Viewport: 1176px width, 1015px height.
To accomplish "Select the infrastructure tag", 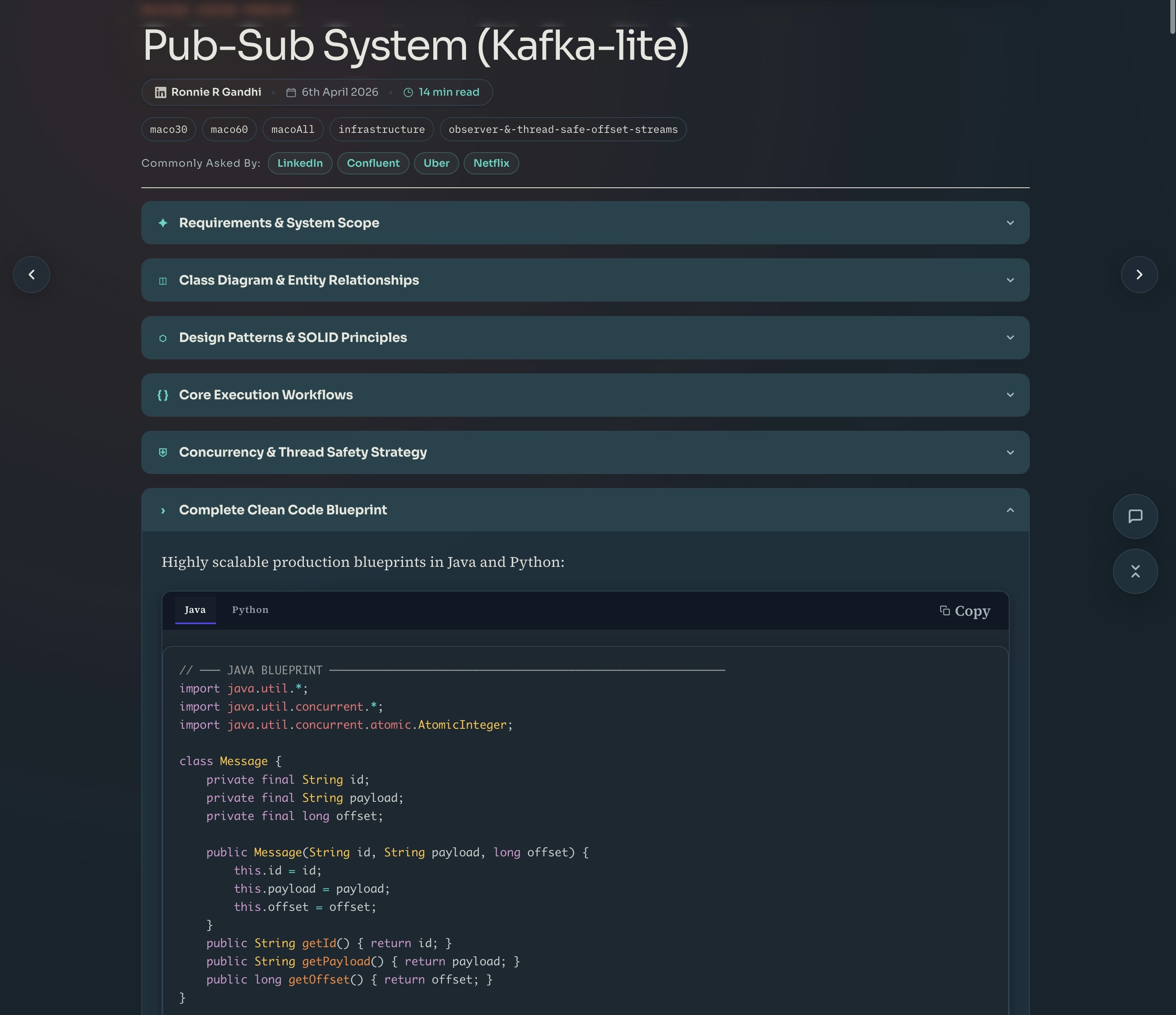I will pyautogui.click(x=382, y=129).
